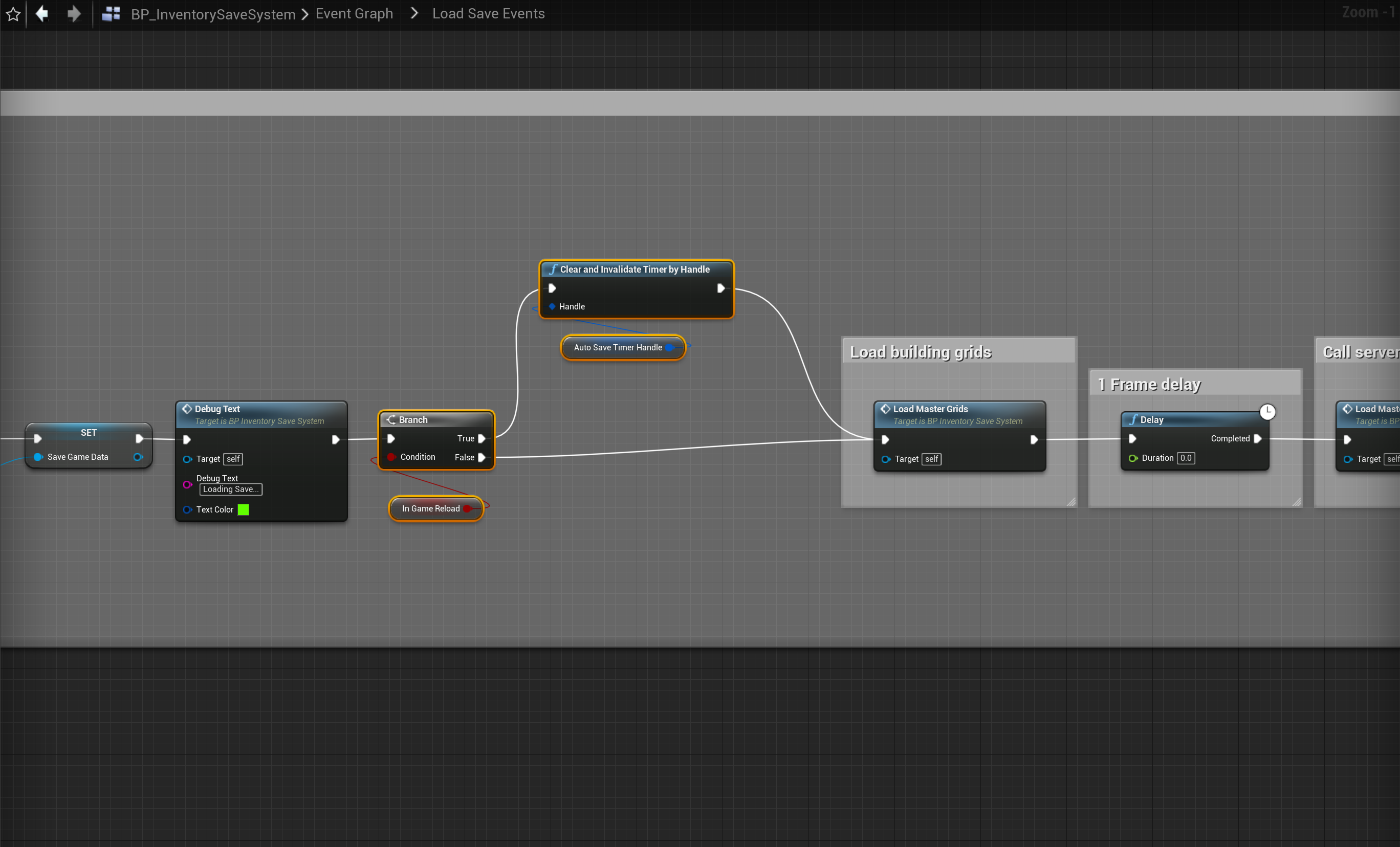Click the blueprint graph icon in breadcrumb
This screenshot has height=847, width=1400.
click(111, 14)
